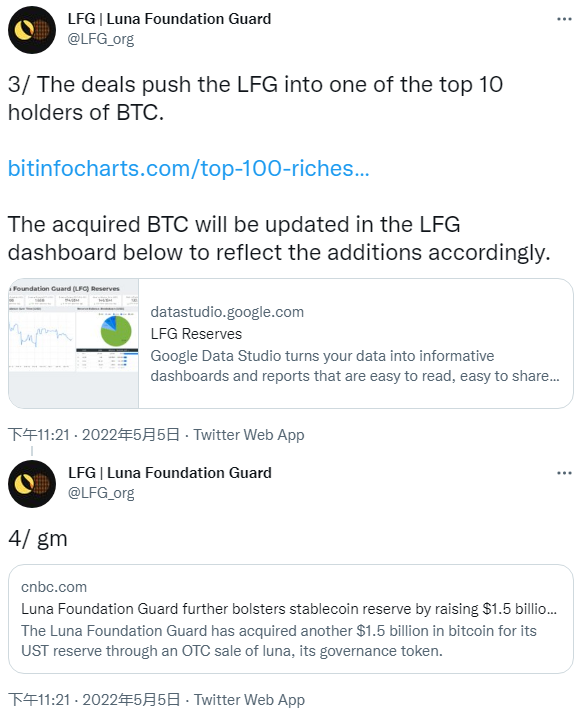This screenshot has height=715, width=585.
Task: Click the display name on first tweet
Action: coord(169,19)
